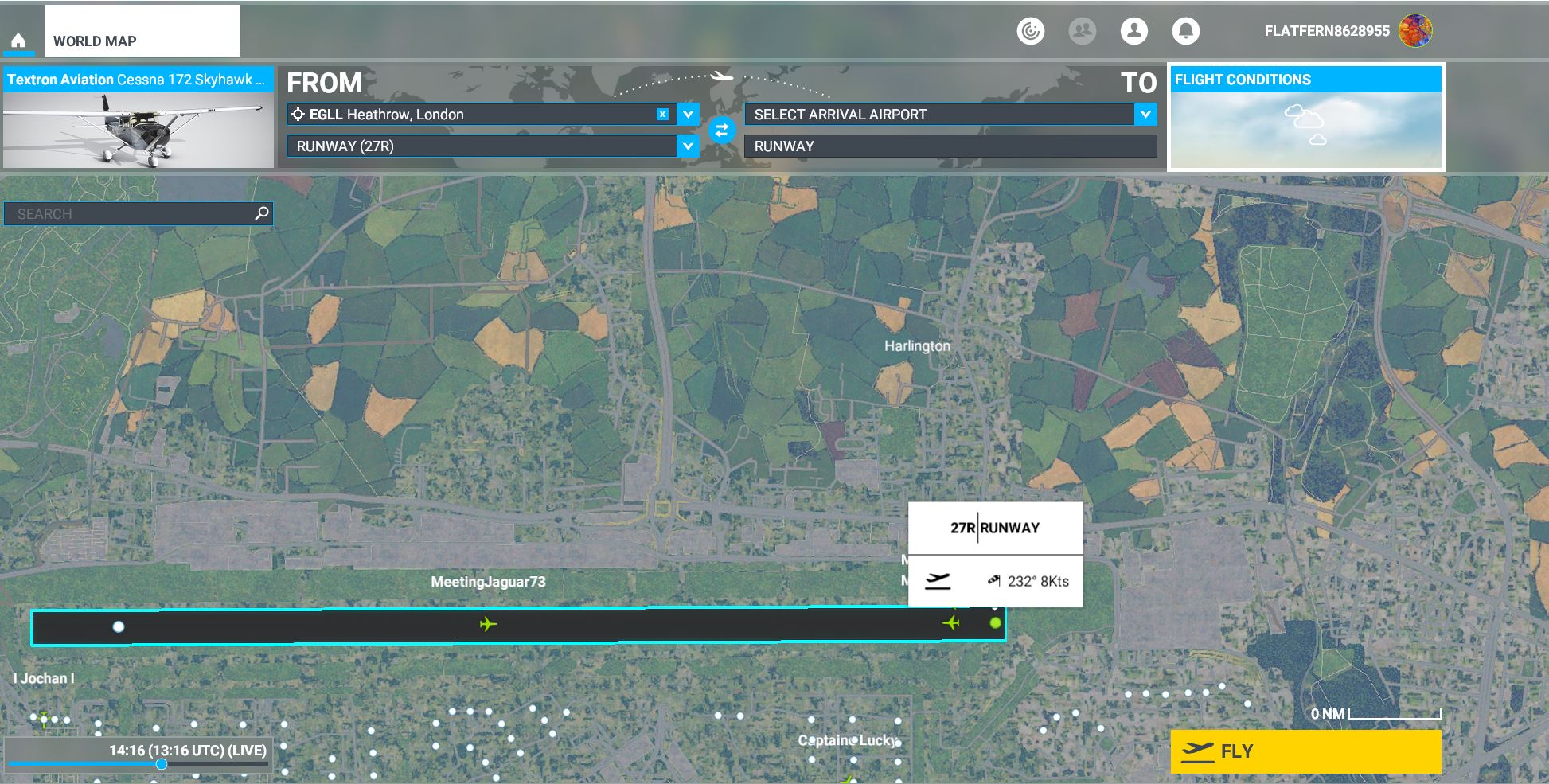
Task: Open the multiplayer friends group icon
Action: pyautogui.click(x=1082, y=31)
